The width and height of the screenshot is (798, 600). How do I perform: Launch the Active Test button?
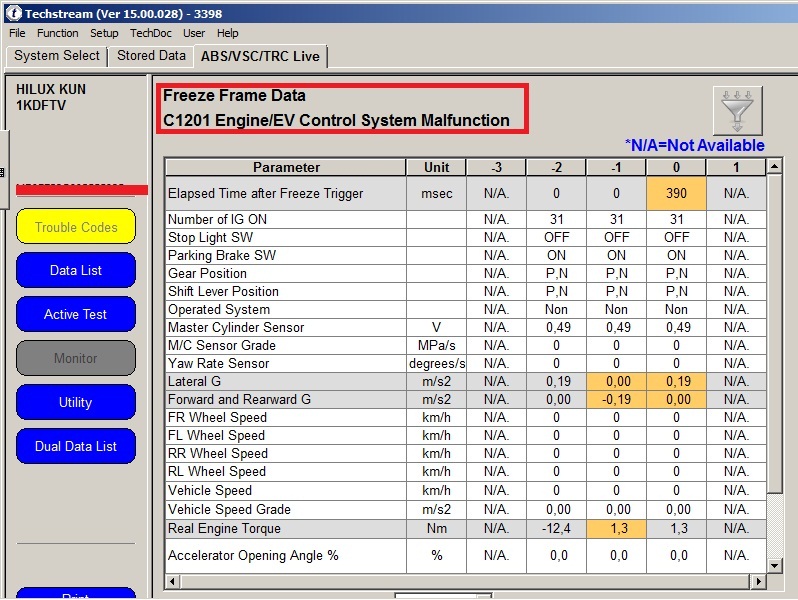(76, 314)
